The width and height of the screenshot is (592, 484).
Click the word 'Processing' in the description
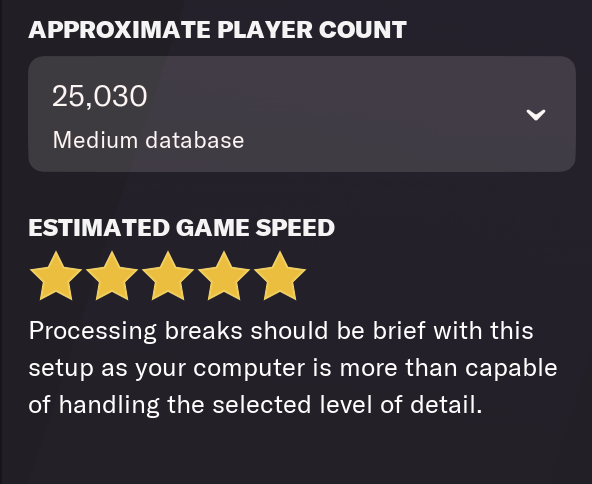(x=92, y=331)
